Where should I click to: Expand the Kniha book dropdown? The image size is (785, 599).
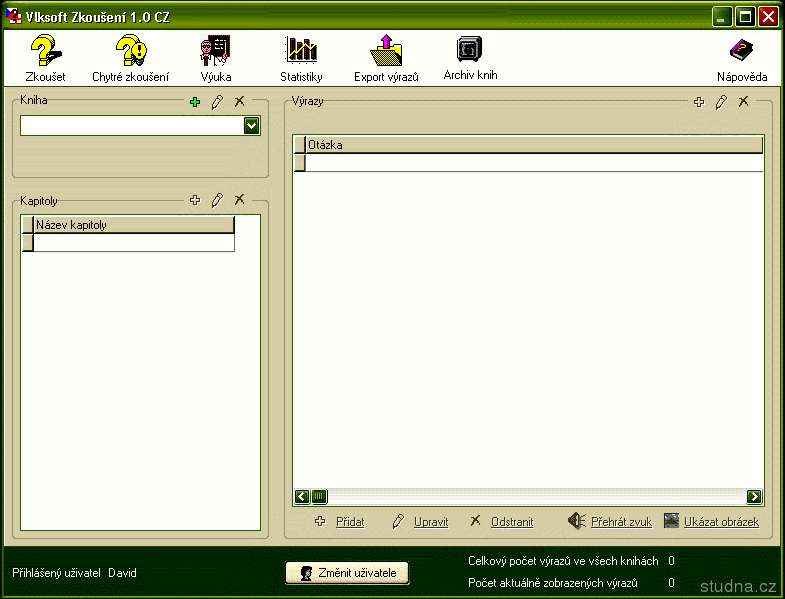point(252,126)
